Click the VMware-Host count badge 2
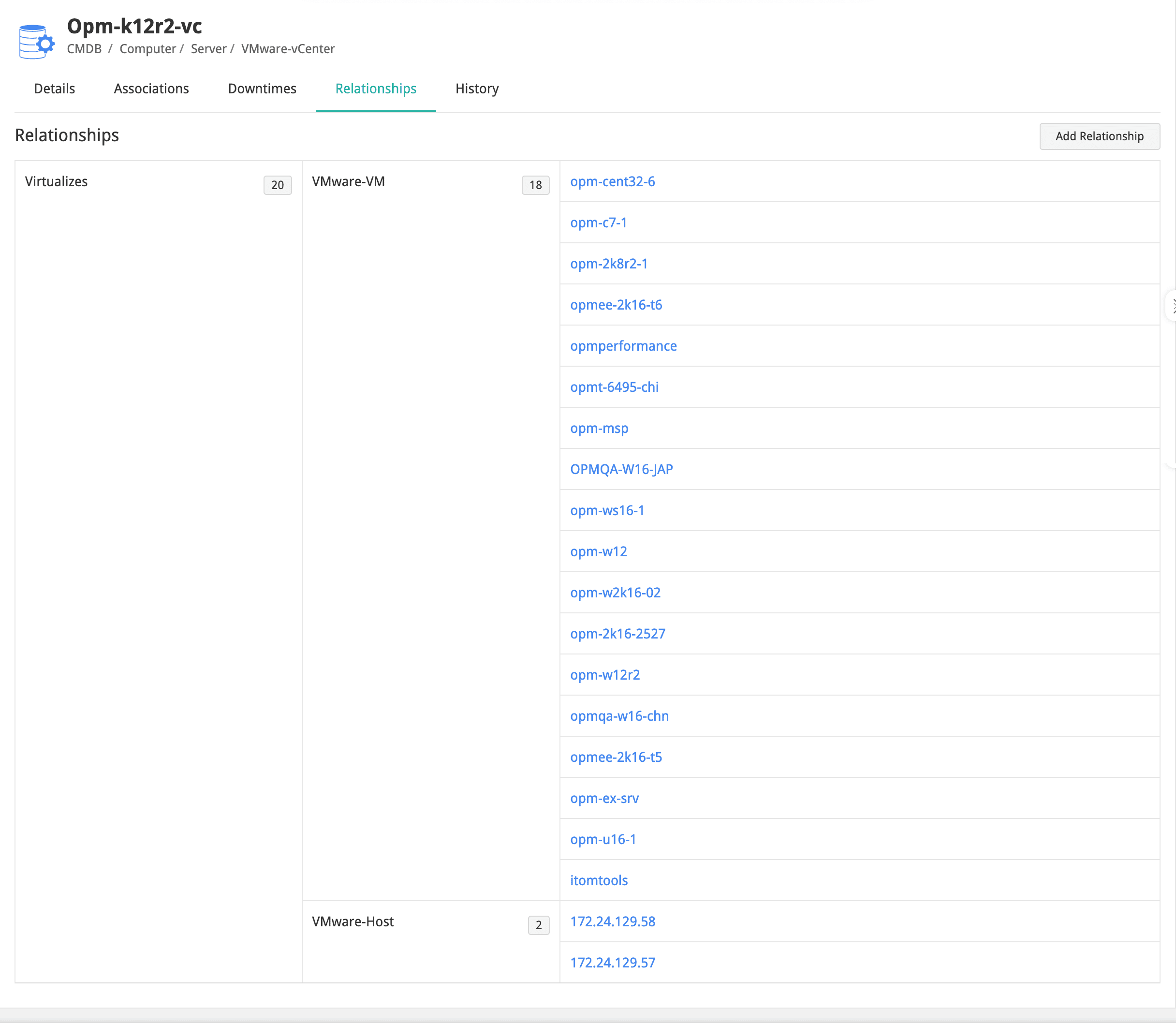The image size is (1176, 1025). 538,925
